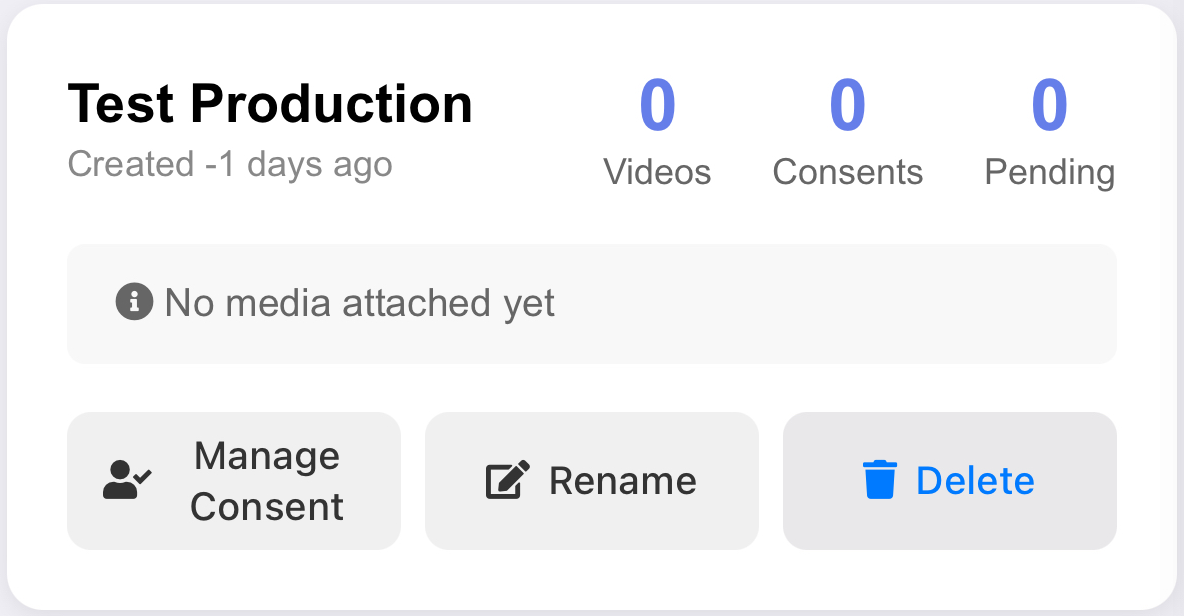
Task: Select the Consents count number
Action: click(x=847, y=106)
